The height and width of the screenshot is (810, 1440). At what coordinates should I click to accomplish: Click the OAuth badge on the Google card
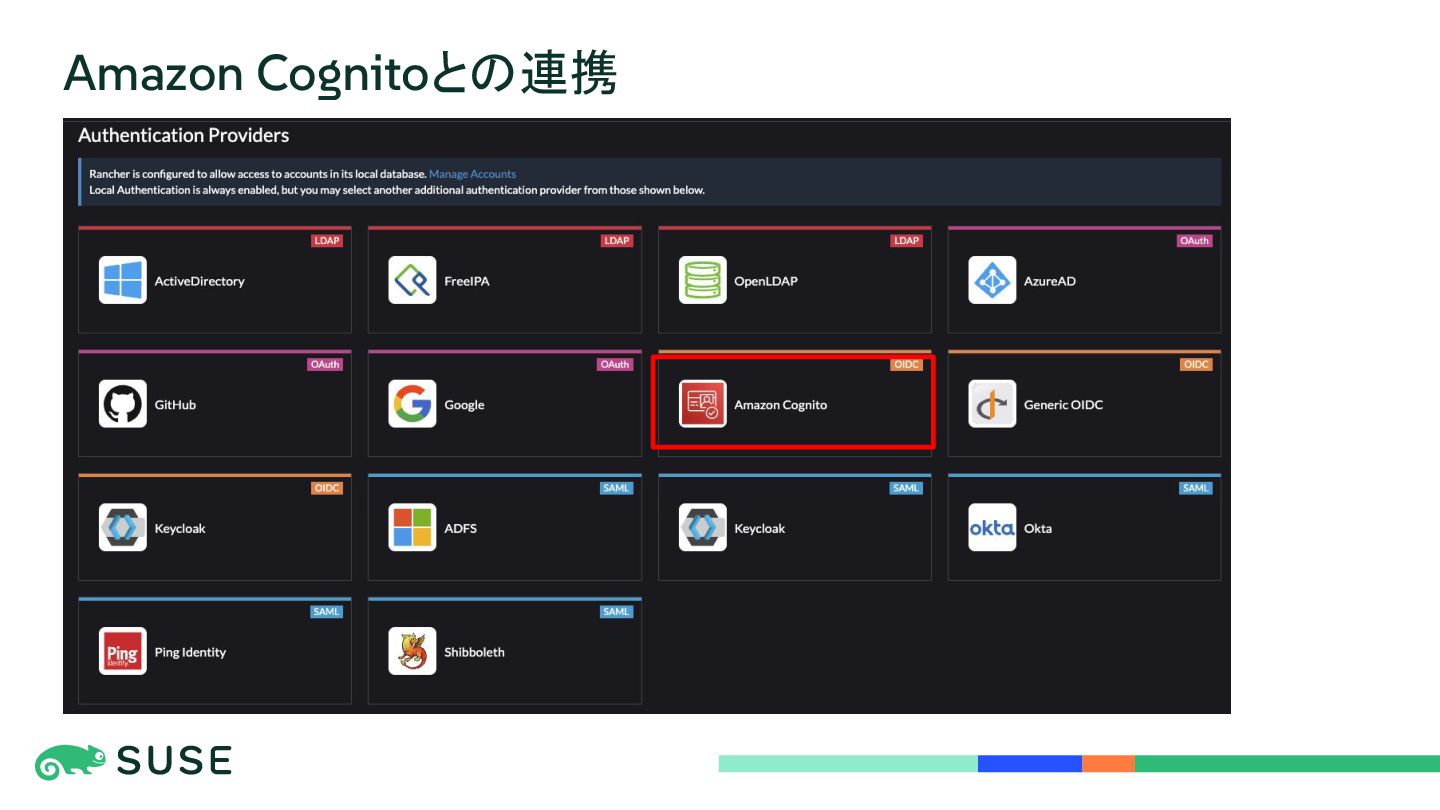(615, 364)
